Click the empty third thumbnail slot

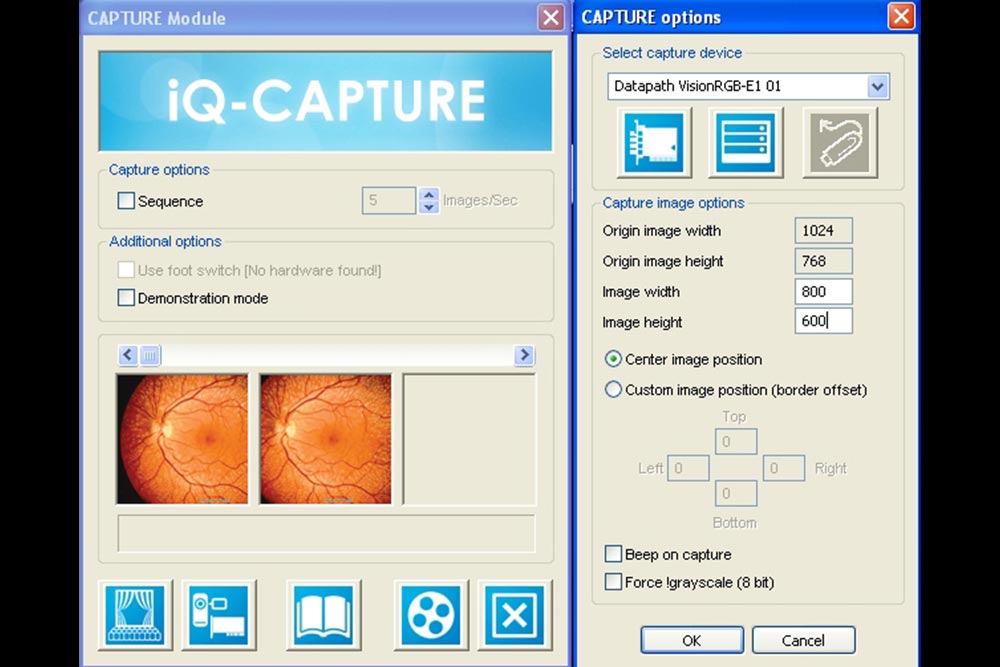(469, 439)
